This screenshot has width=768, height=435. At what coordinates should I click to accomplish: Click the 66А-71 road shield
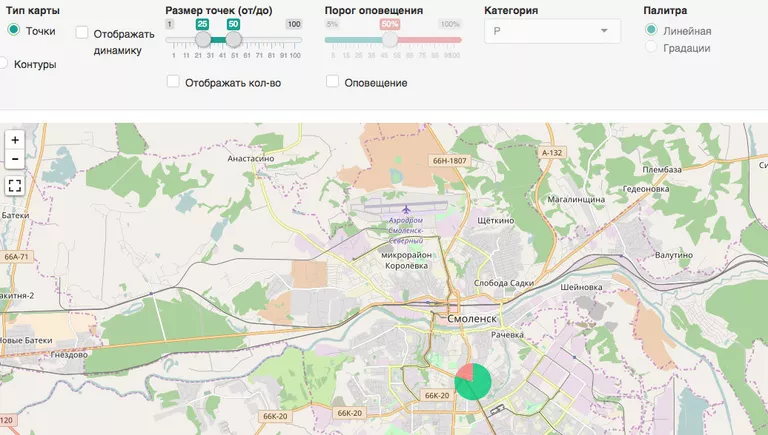pyautogui.click(x=16, y=257)
